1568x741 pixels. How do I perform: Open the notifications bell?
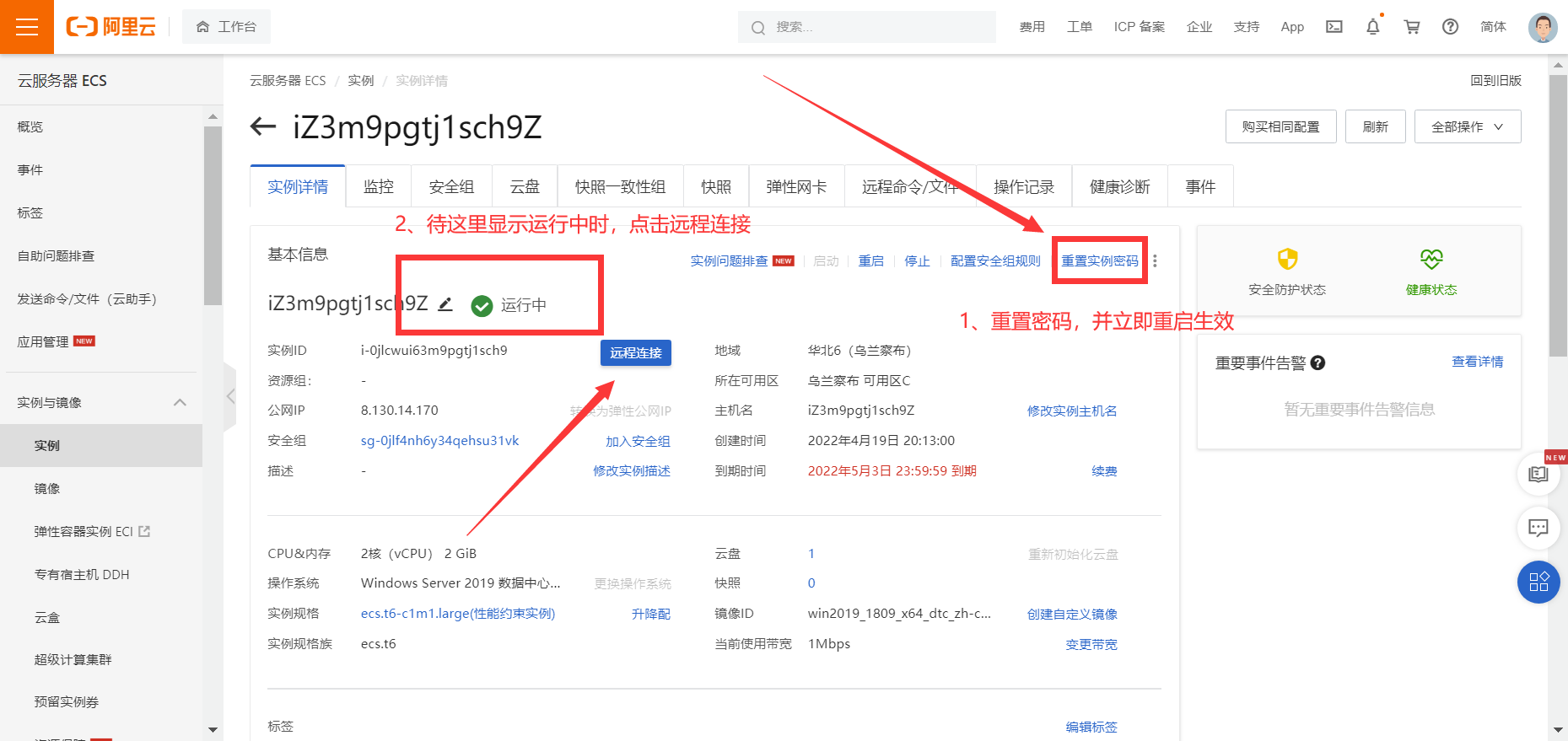coord(1373,27)
